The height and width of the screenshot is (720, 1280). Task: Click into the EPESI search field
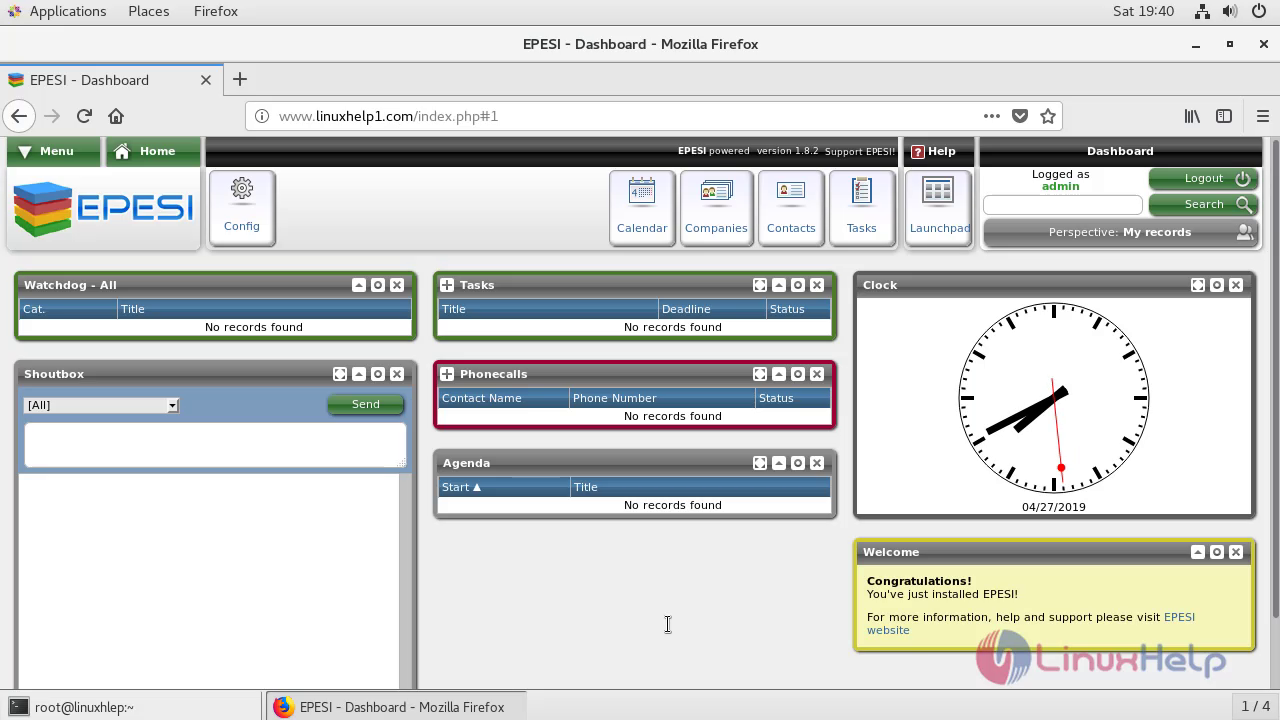[1063, 204]
